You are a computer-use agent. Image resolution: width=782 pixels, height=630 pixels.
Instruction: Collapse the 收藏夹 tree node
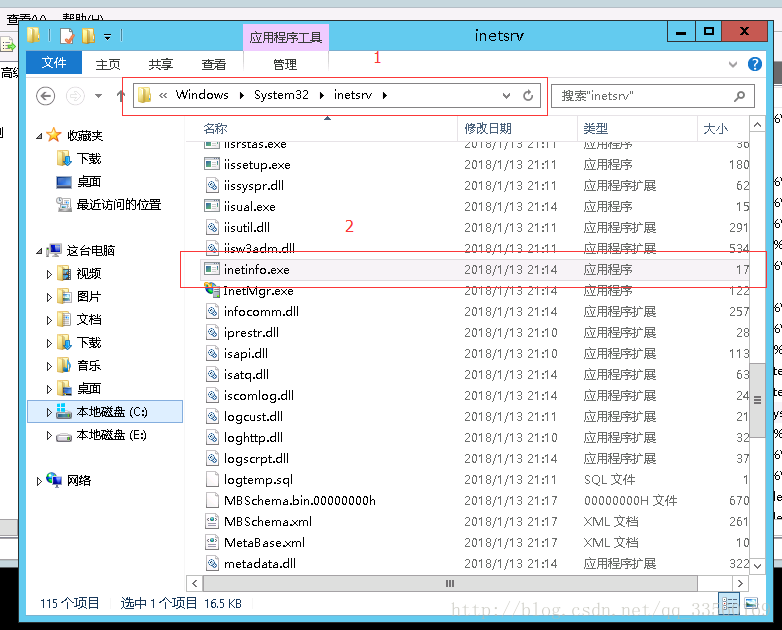[39, 136]
